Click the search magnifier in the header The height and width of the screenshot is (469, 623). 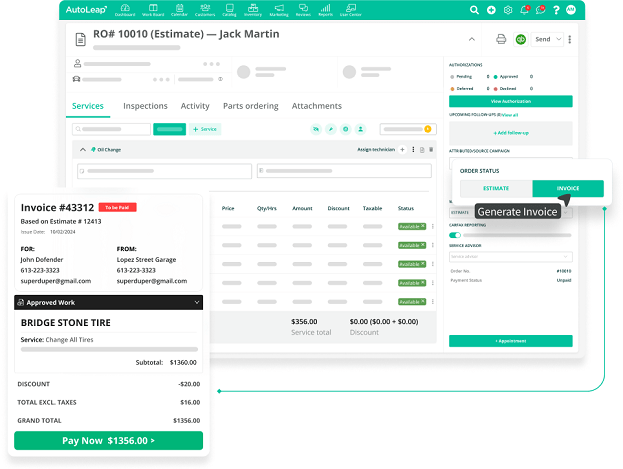point(474,10)
